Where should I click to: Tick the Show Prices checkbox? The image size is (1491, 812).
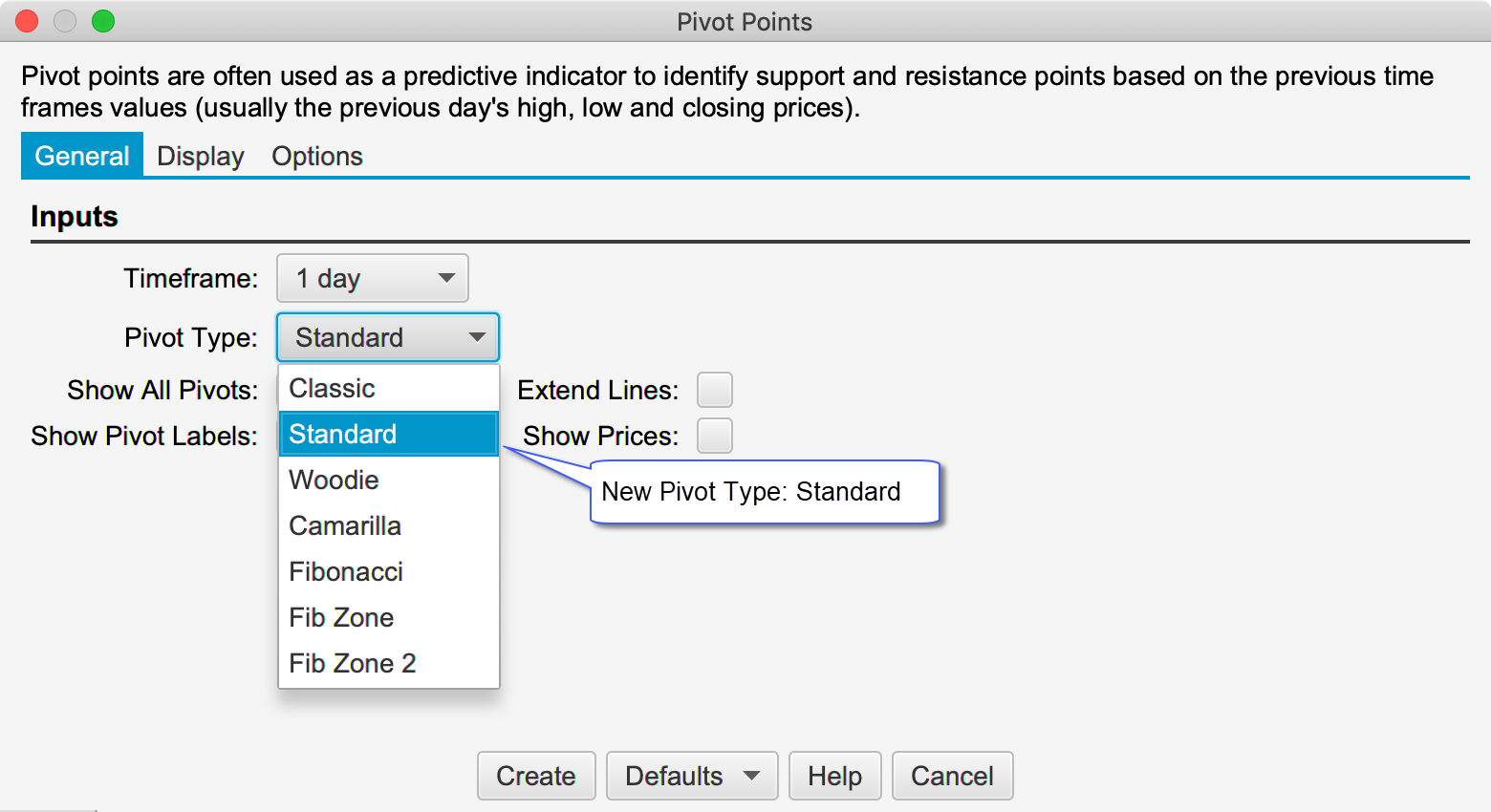[x=714, y=436]
